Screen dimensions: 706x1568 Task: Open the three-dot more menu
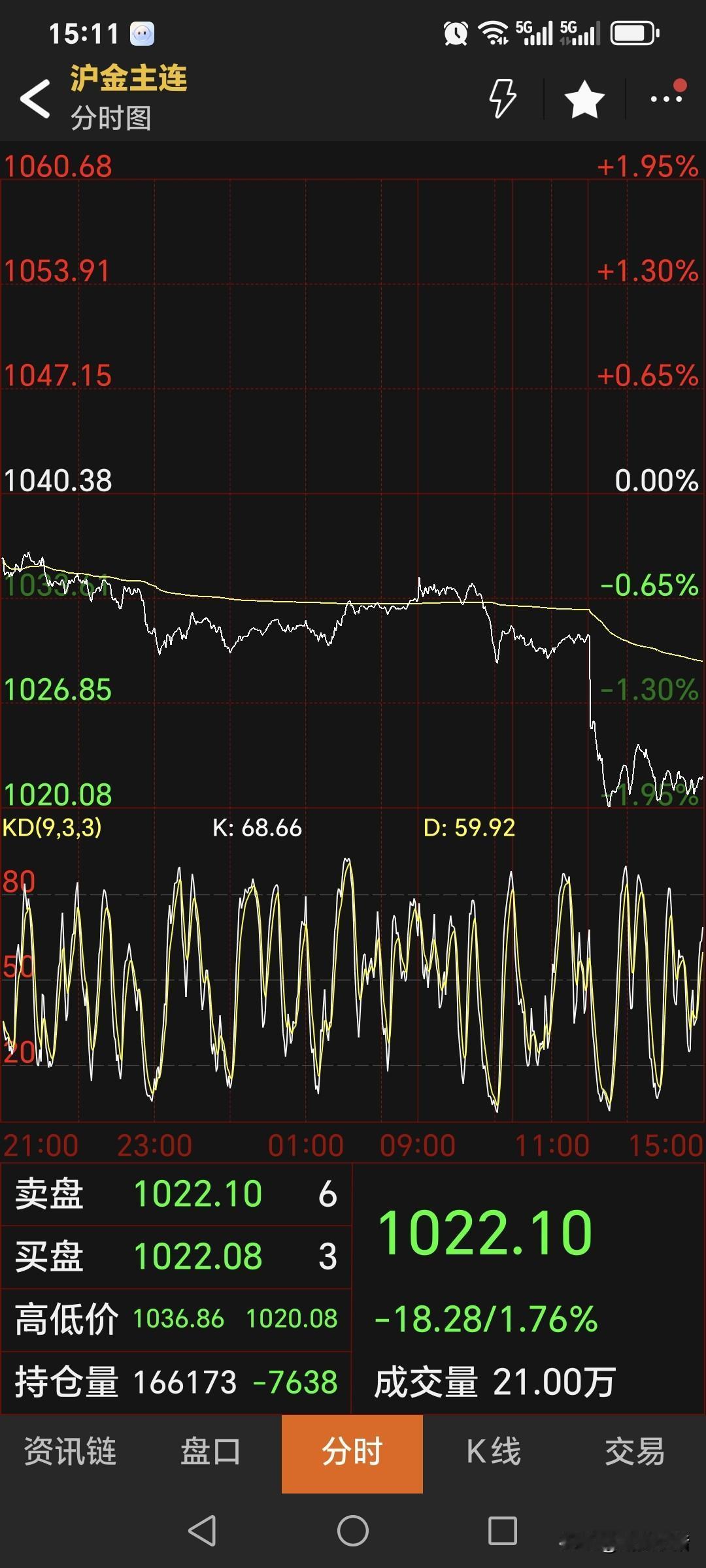point(667,99)
